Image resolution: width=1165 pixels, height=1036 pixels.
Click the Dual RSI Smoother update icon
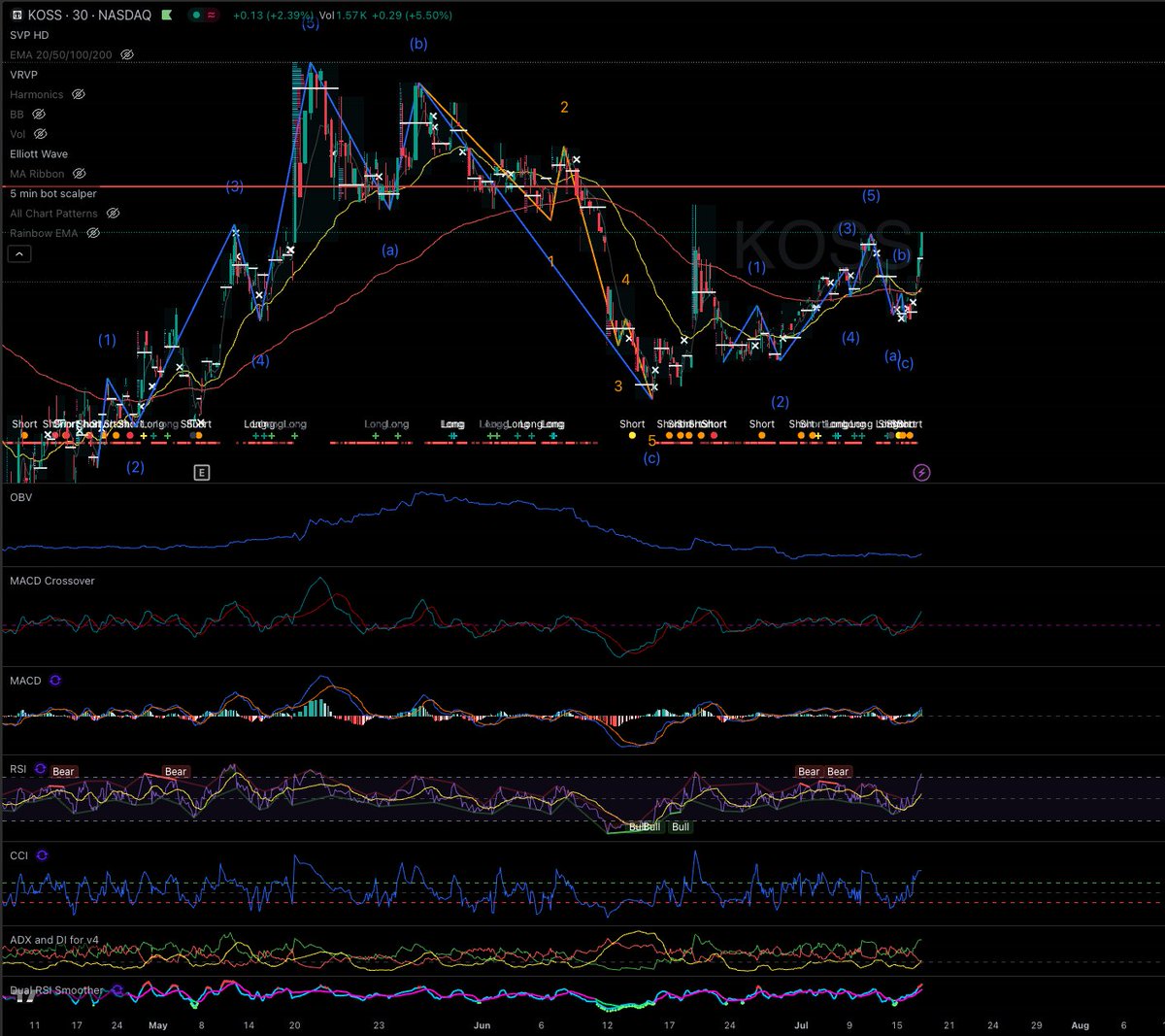[x=117, y=990]
